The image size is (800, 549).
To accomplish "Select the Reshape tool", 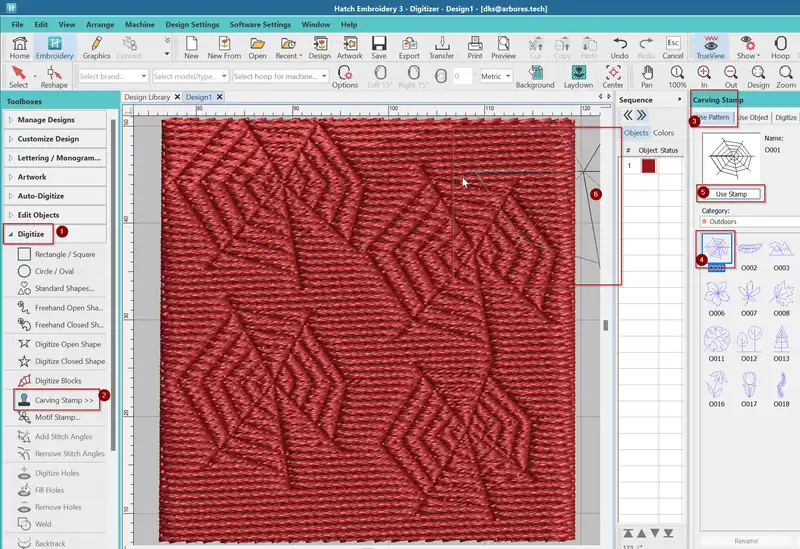I will click(x=54, y=78).
